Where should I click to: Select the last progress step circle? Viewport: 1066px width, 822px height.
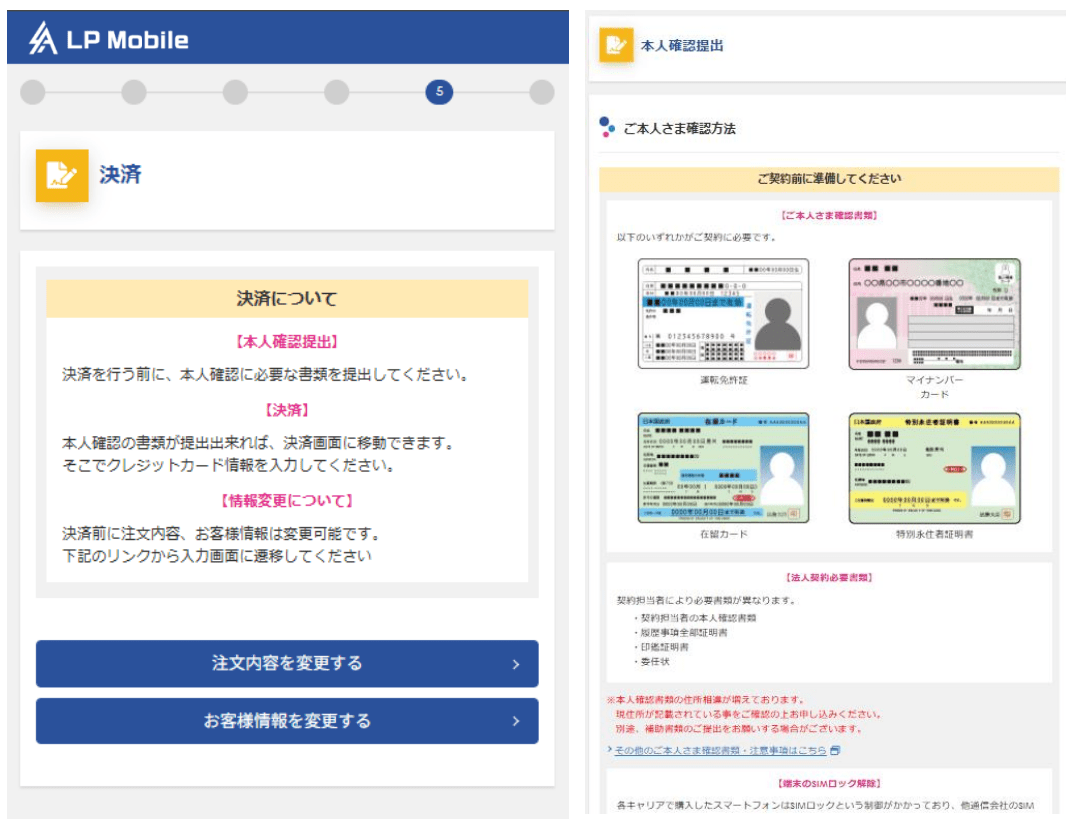(541, 93)
